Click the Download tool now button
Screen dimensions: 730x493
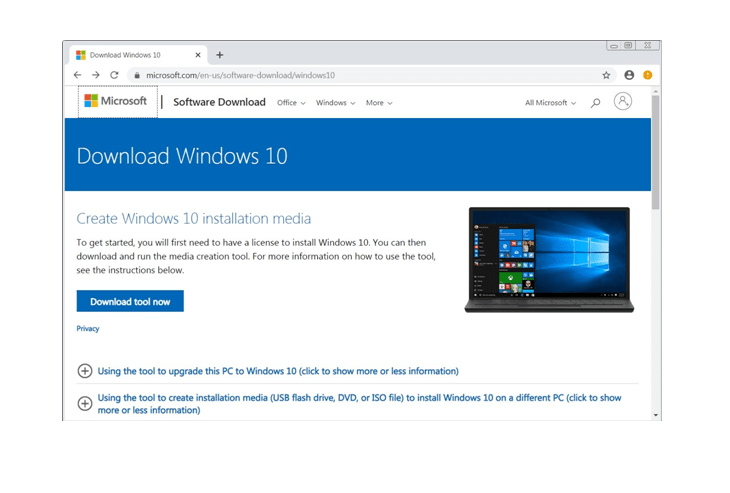point(130,301)
